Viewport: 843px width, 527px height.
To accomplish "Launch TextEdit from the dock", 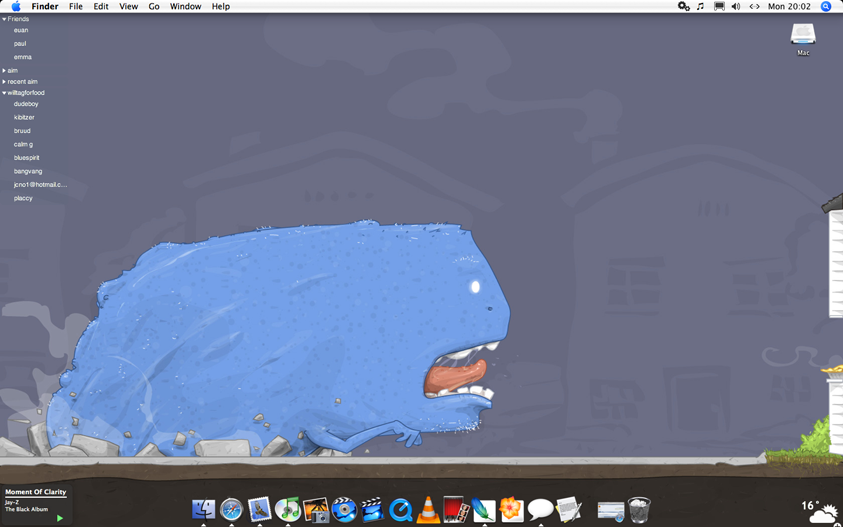I will click(x=569, y=509).
